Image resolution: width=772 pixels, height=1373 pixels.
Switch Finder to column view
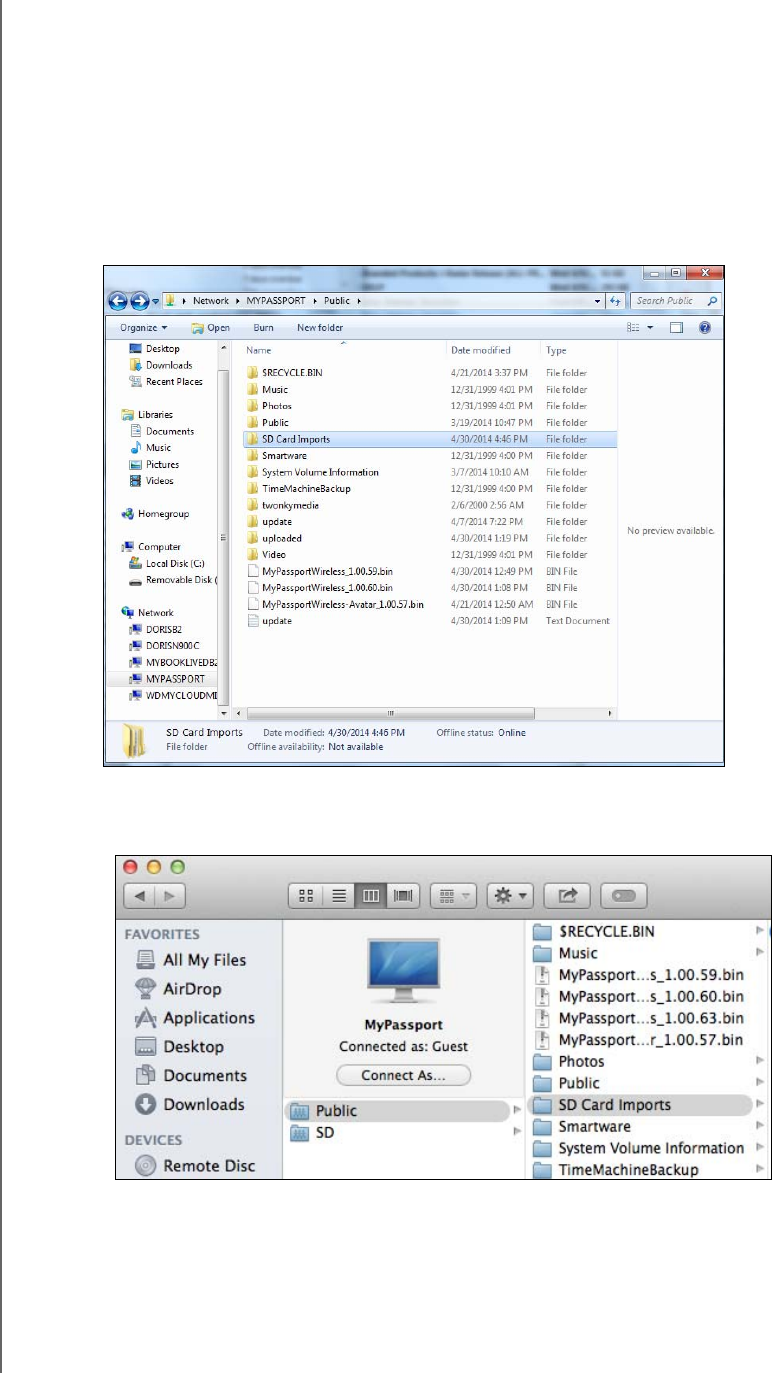pyautogui.click(x=369, y=895)
